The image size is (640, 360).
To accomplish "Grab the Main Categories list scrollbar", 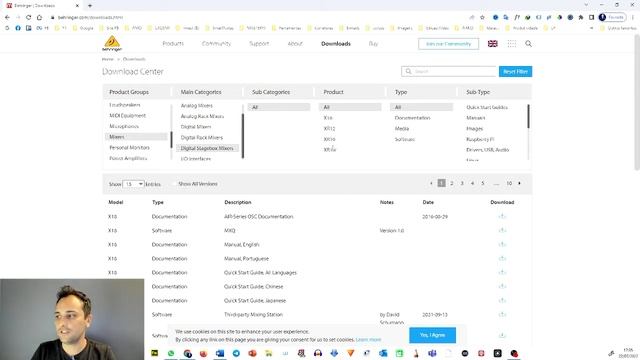I will coord(243,136).
